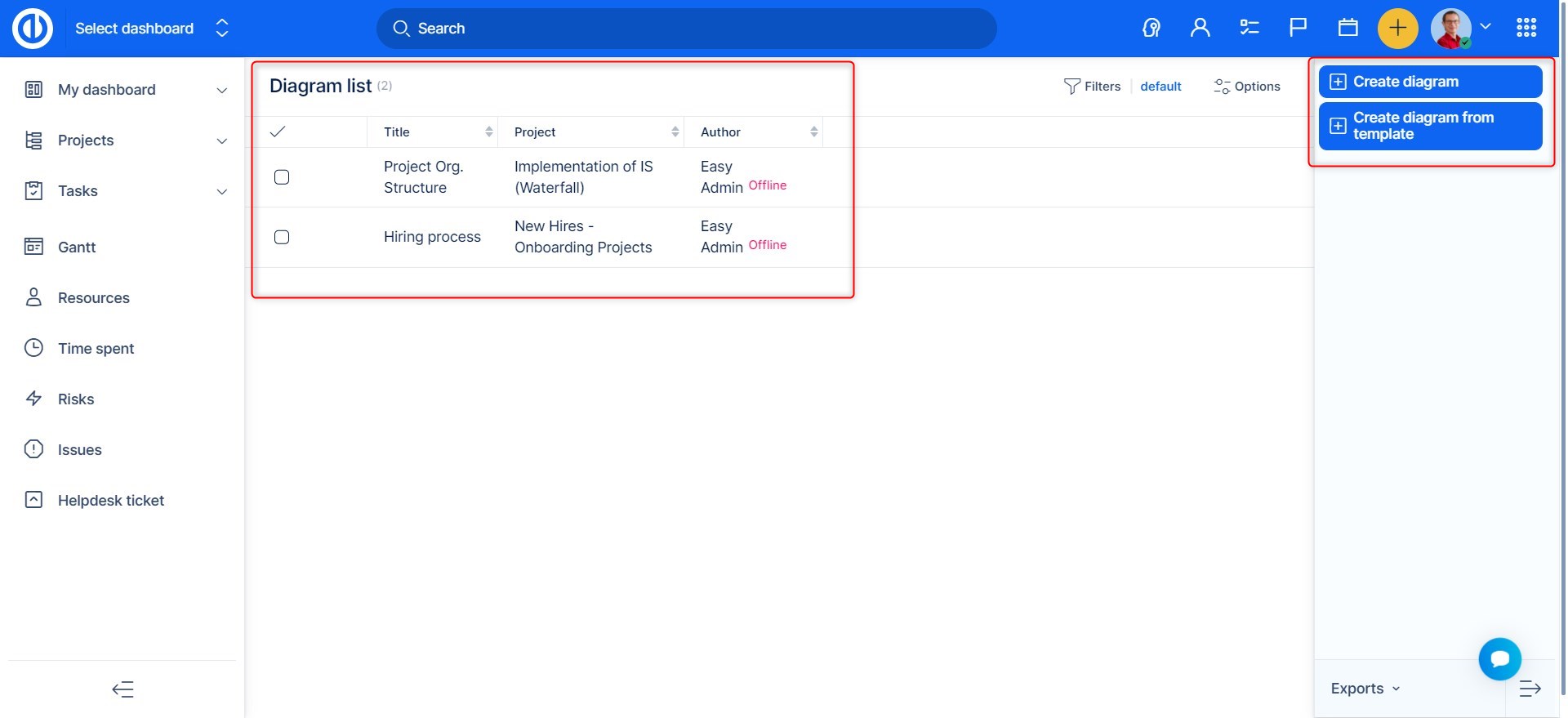Go to Time spent in sidebar
This screenshot has height=718, width=1568.
point(96,349)
